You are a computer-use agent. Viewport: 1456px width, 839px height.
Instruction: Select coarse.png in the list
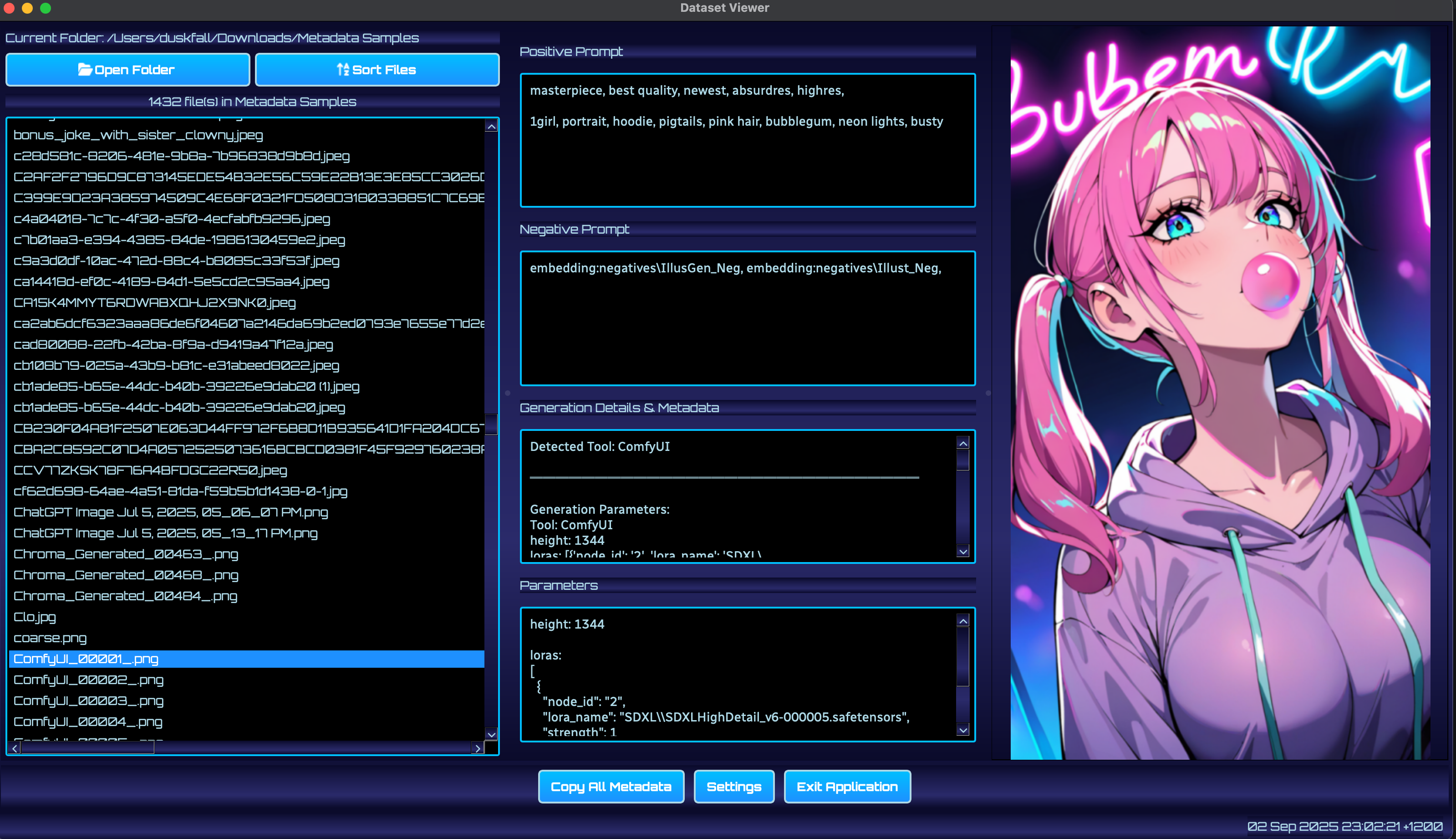tap(50, 638)
